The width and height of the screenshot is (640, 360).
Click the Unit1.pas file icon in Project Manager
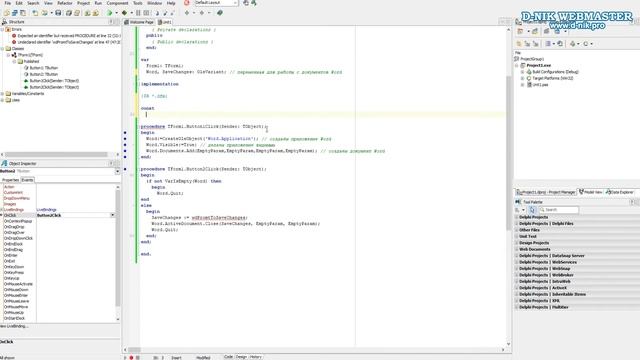529,85
